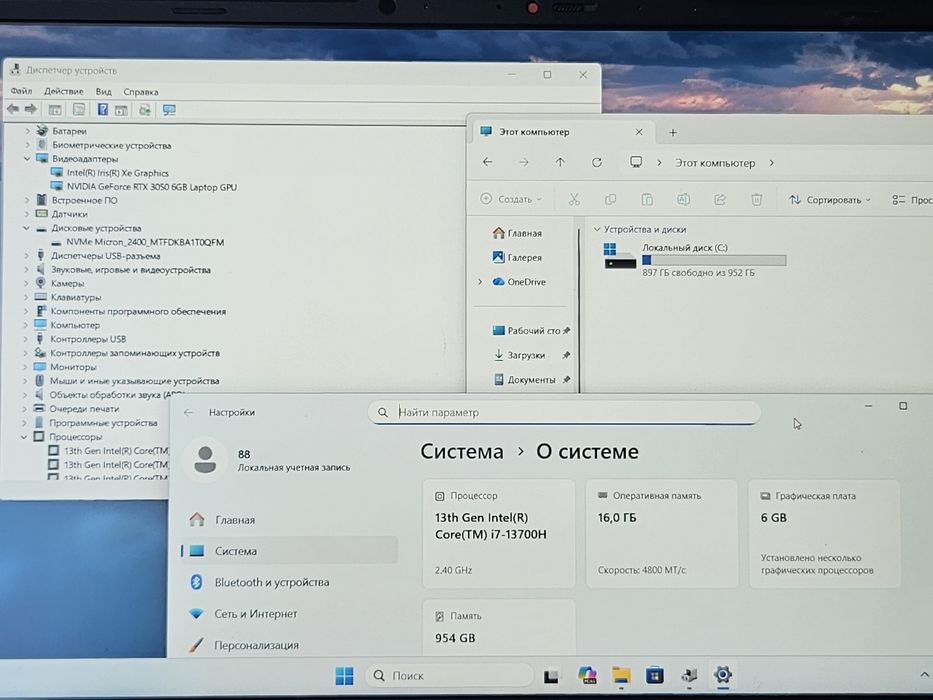
Task: Click Explorer forward arrow
Action: (x=524, y=162)
